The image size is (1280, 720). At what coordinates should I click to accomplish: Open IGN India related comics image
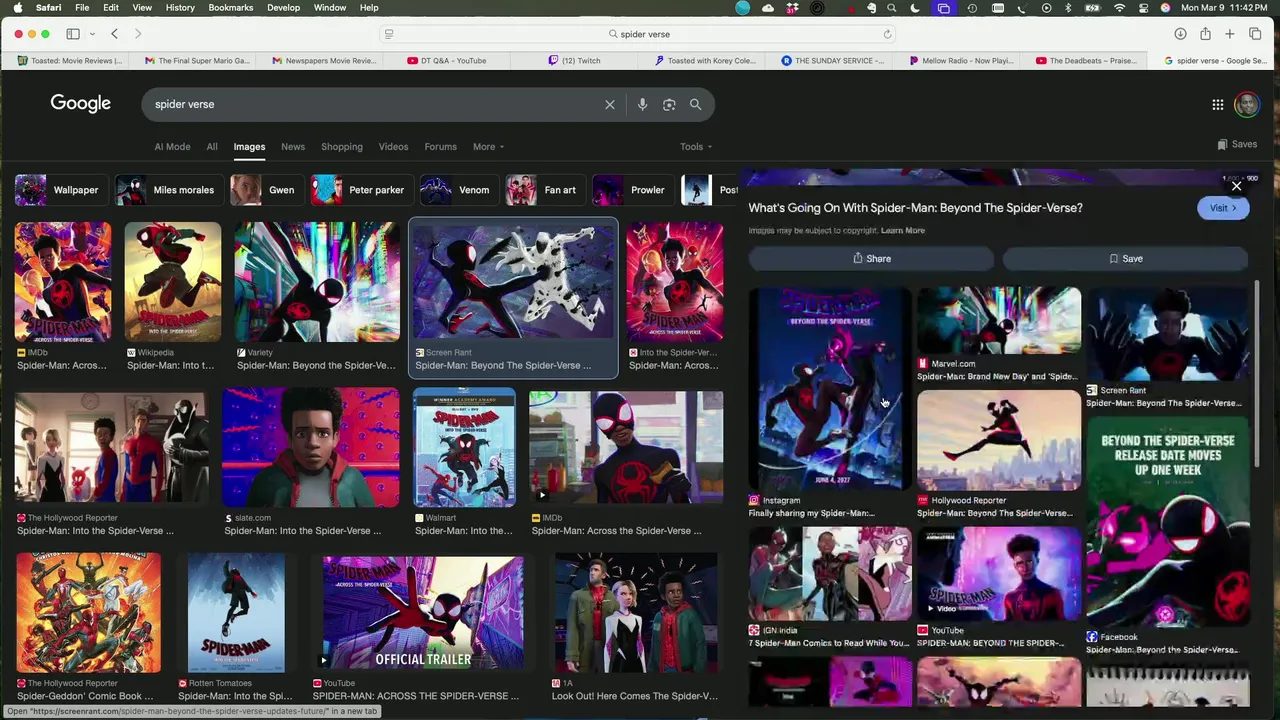(x=830, y=574)
